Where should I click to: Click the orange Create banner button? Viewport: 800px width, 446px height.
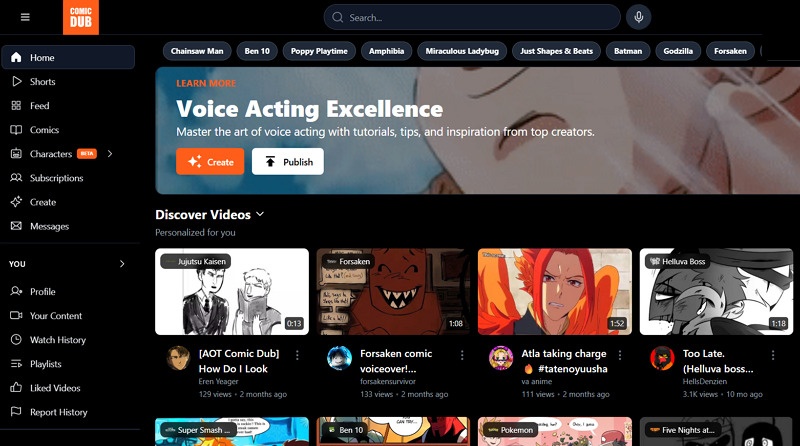pos(210,162)
